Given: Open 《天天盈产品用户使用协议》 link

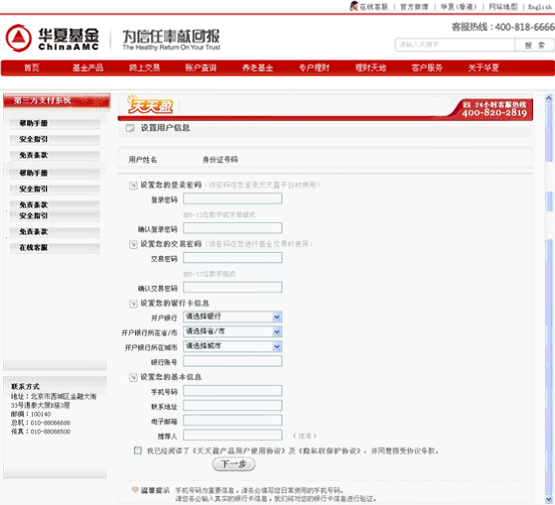Looking at the screenshot, I should (x=239, y=451).
